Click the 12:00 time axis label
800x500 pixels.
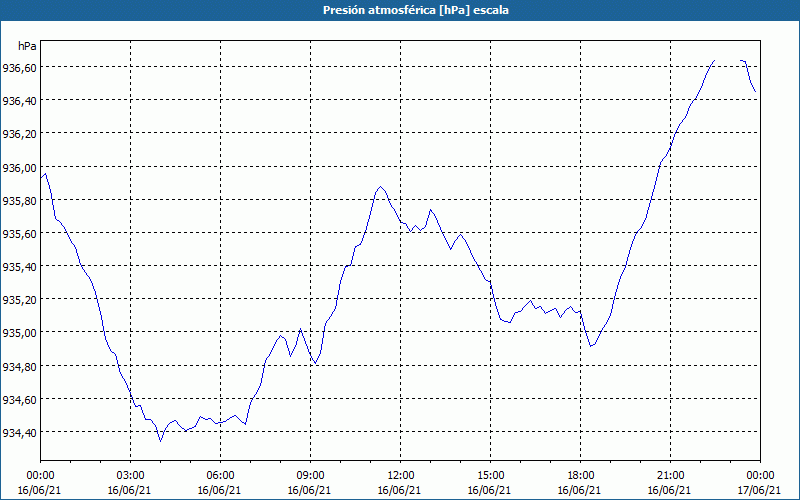pos(401,476)
